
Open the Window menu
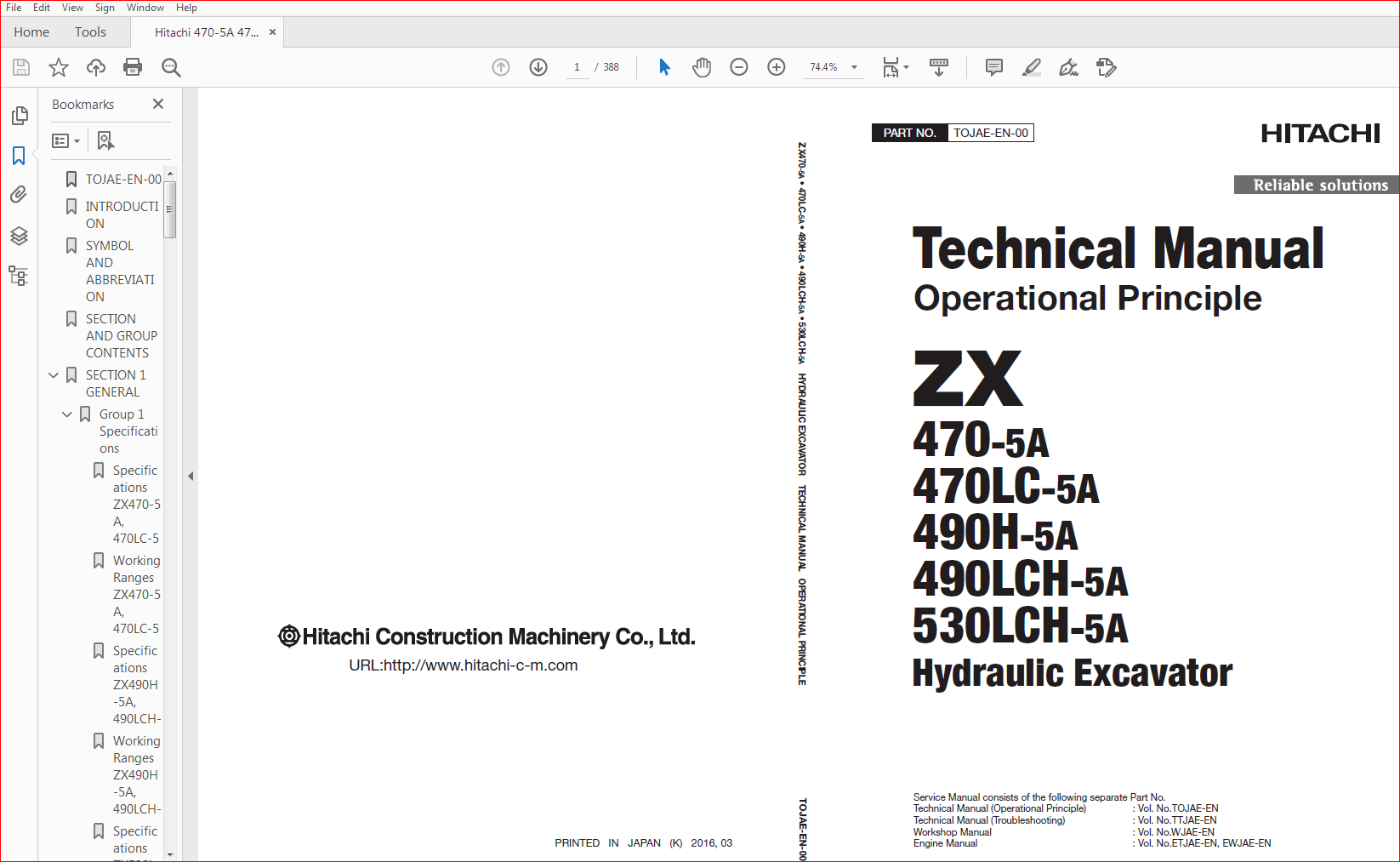tap(145, 8)
